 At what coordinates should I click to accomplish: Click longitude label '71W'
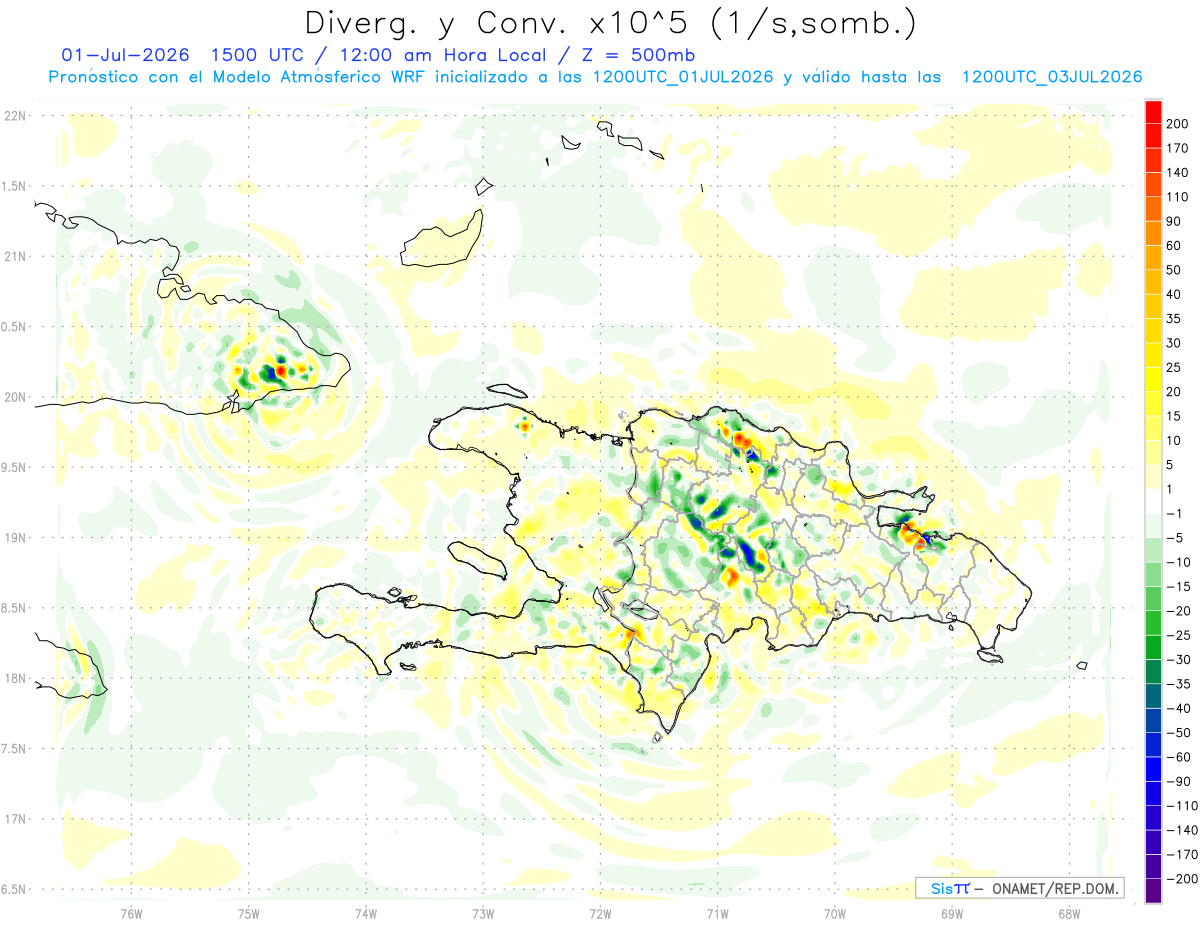pyautogui.click(x=717, y=912)
